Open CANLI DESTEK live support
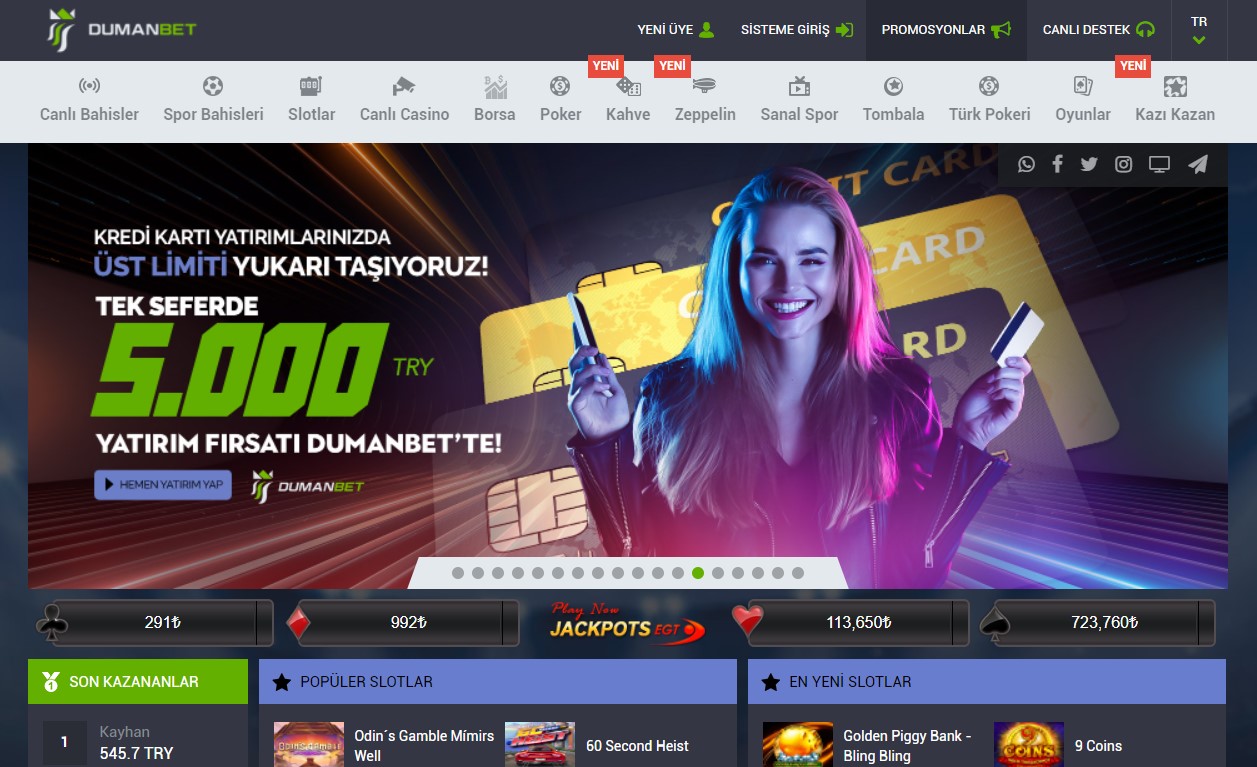The width and height of the screenshot is (1257, 767). pyautogui.click(x=1099, y=30)
